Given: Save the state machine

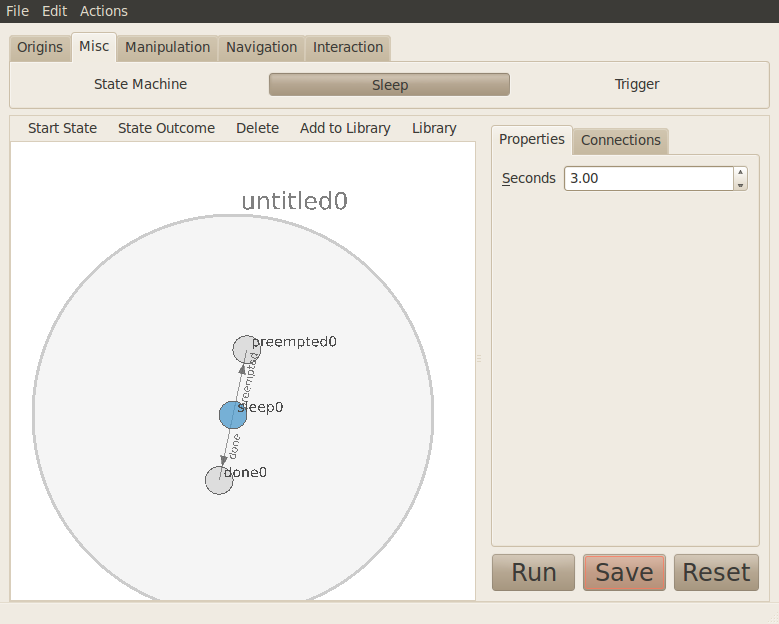Looking at the screenshot, I should click(624, 572).
